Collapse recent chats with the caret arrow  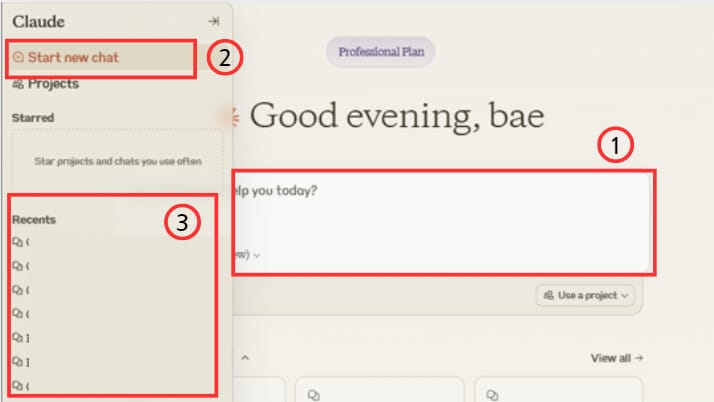(x=246, y=357)
